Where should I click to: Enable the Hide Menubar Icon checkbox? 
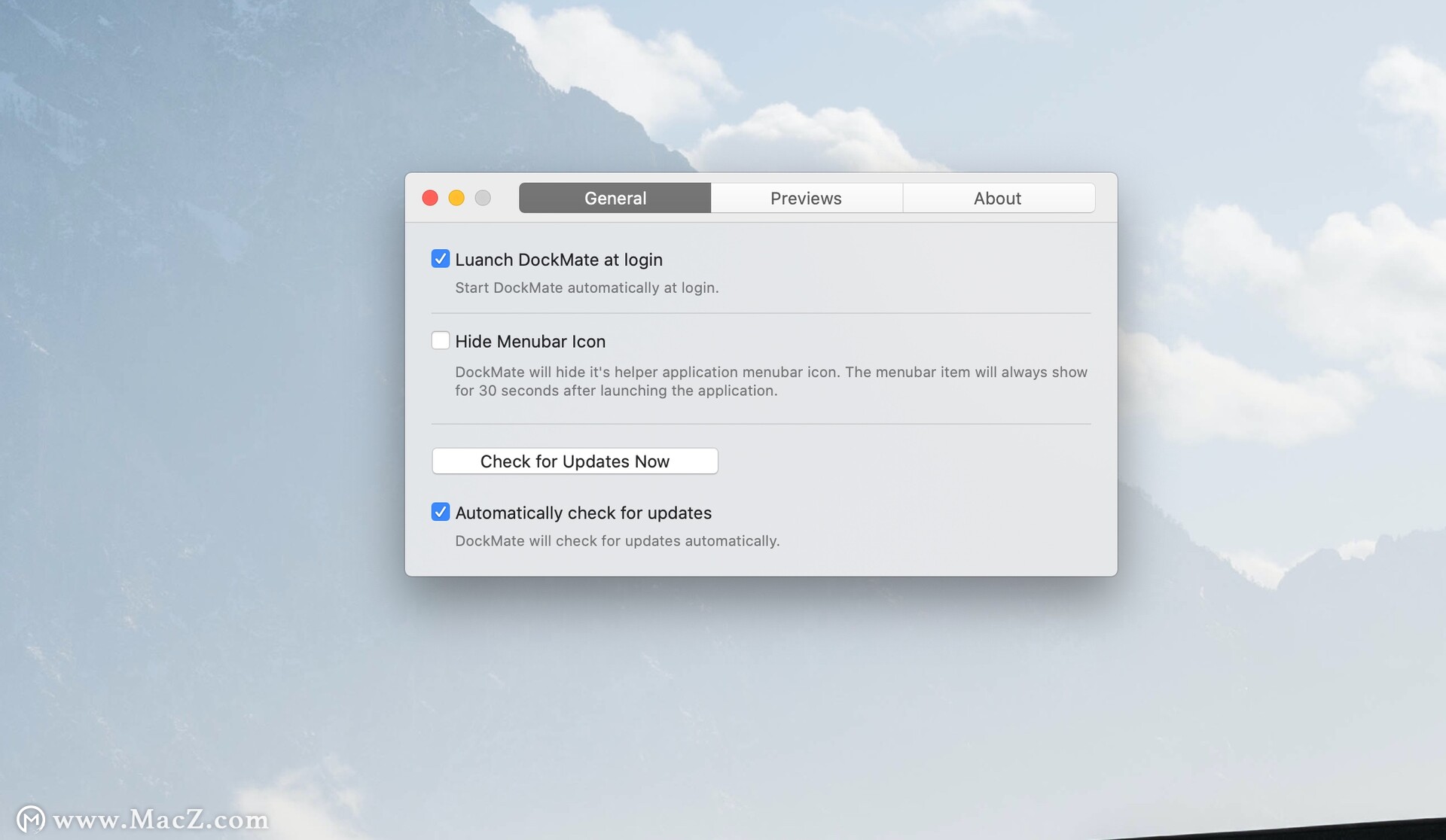click(x=441, y=341)
